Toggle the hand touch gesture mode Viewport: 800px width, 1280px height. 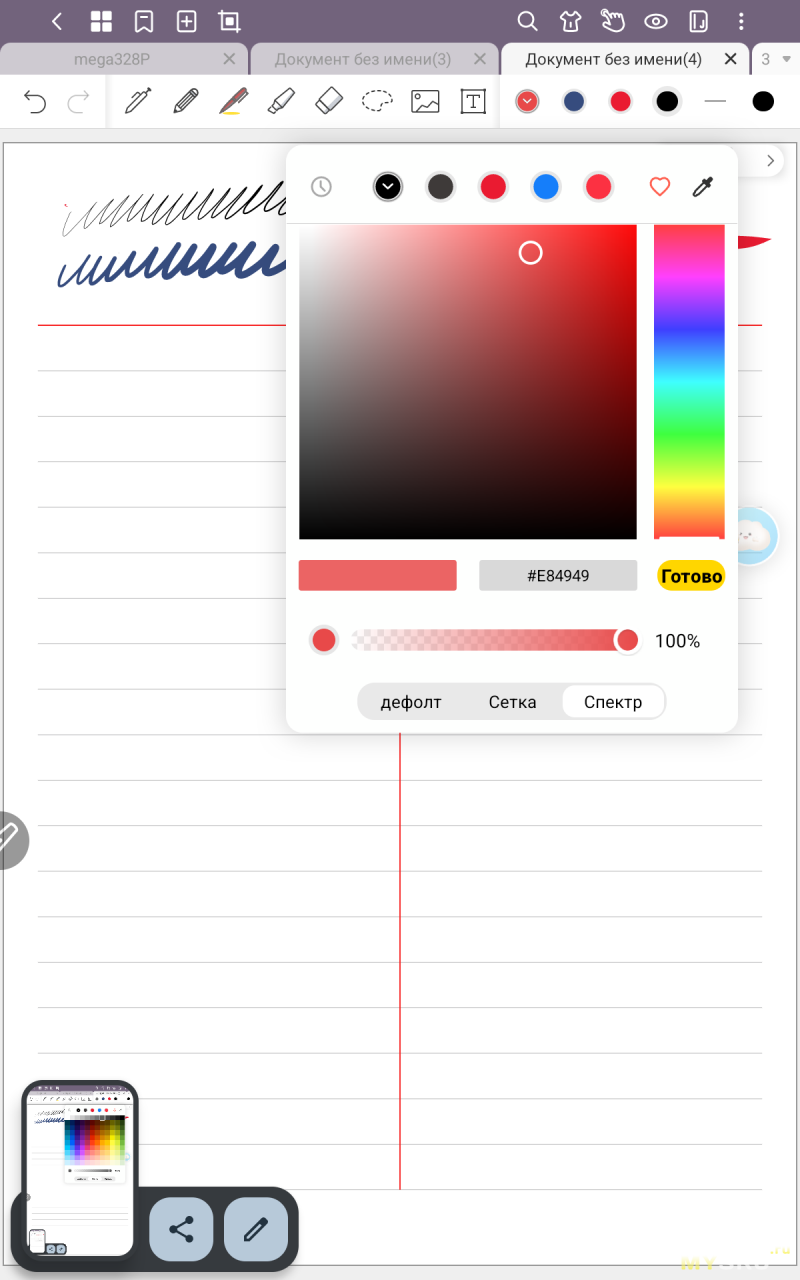coord(612,21)
